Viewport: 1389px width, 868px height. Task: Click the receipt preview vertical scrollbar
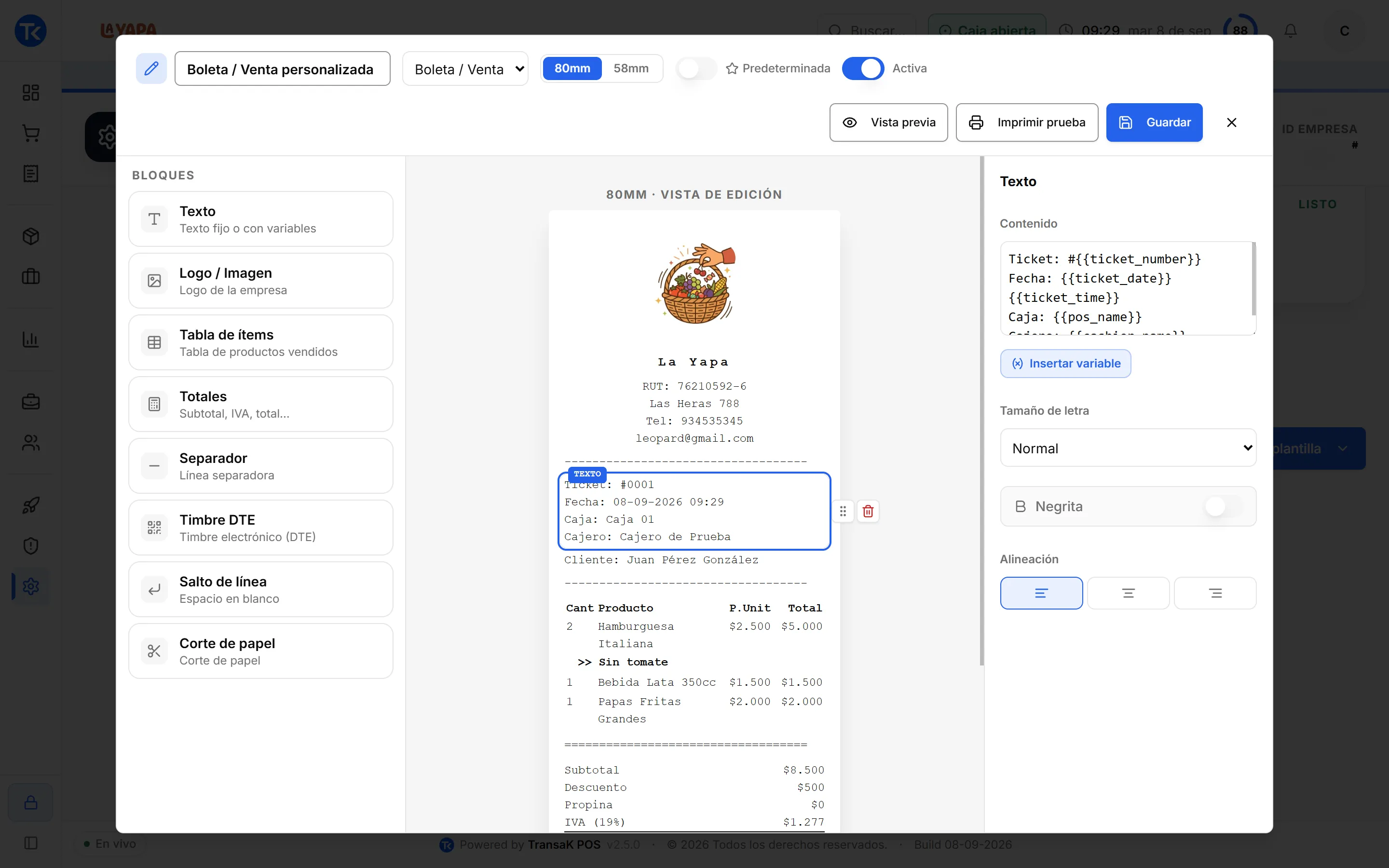tap(982, 411)
